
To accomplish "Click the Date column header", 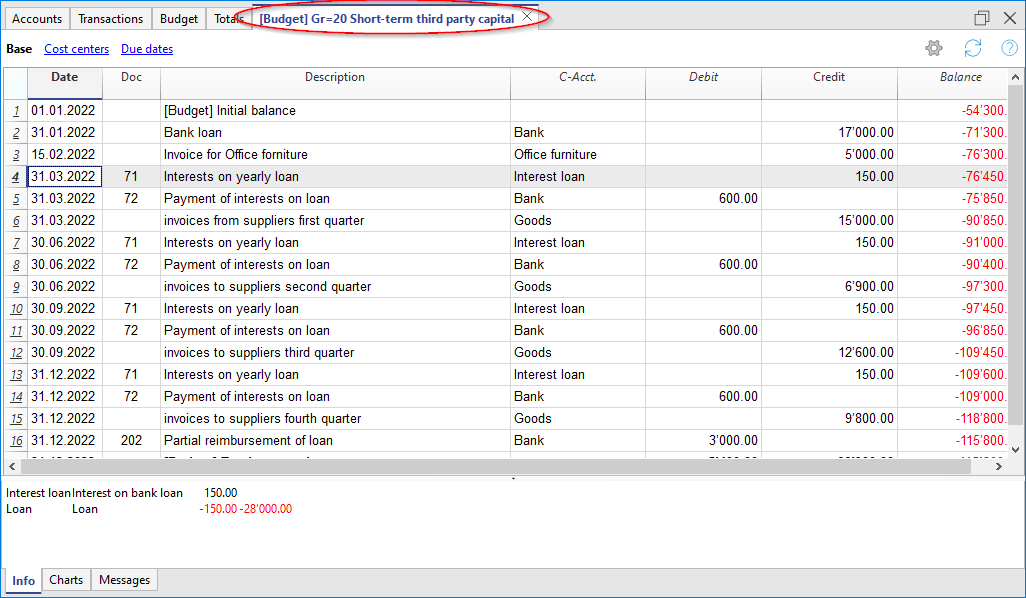I will click(64, 77).
